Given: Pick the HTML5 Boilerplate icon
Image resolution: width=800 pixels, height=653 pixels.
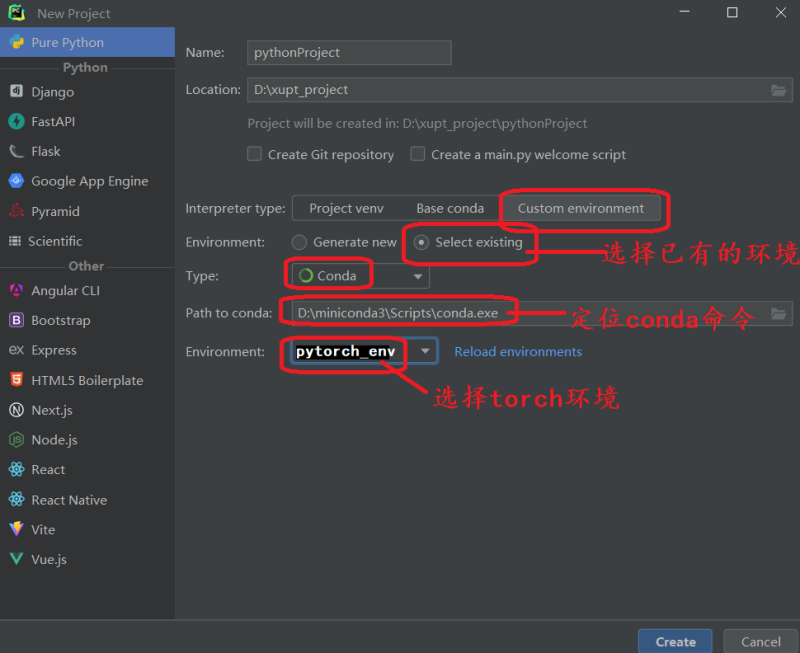Looking at the screenshot, I should coord(16,380).
